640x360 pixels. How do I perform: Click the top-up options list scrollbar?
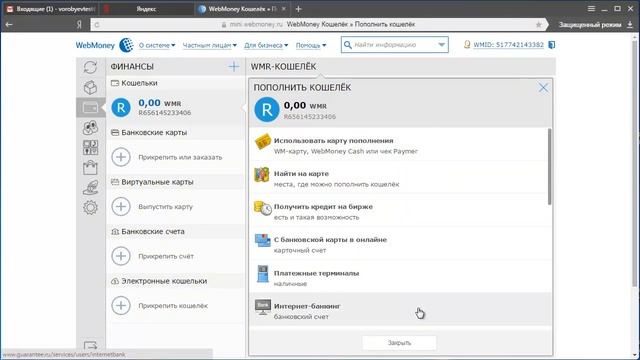549,167
